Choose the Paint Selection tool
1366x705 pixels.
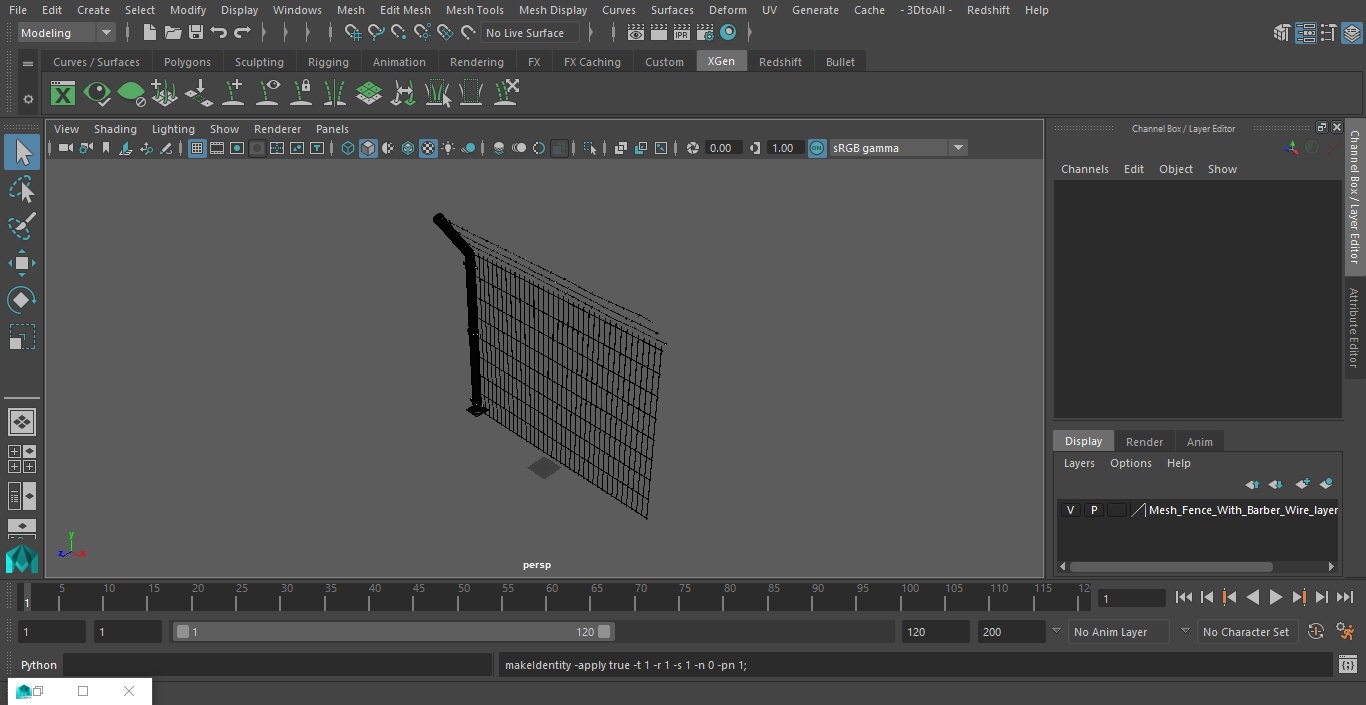pyautogui.click(x=22, y=226)
